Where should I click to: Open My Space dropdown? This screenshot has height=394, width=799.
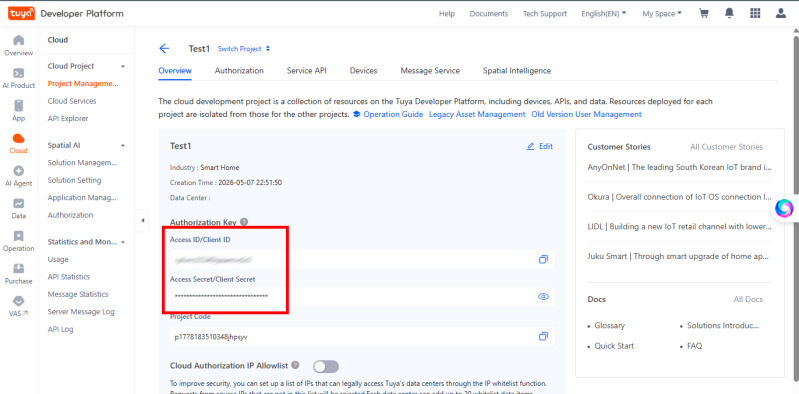(662, 14)
